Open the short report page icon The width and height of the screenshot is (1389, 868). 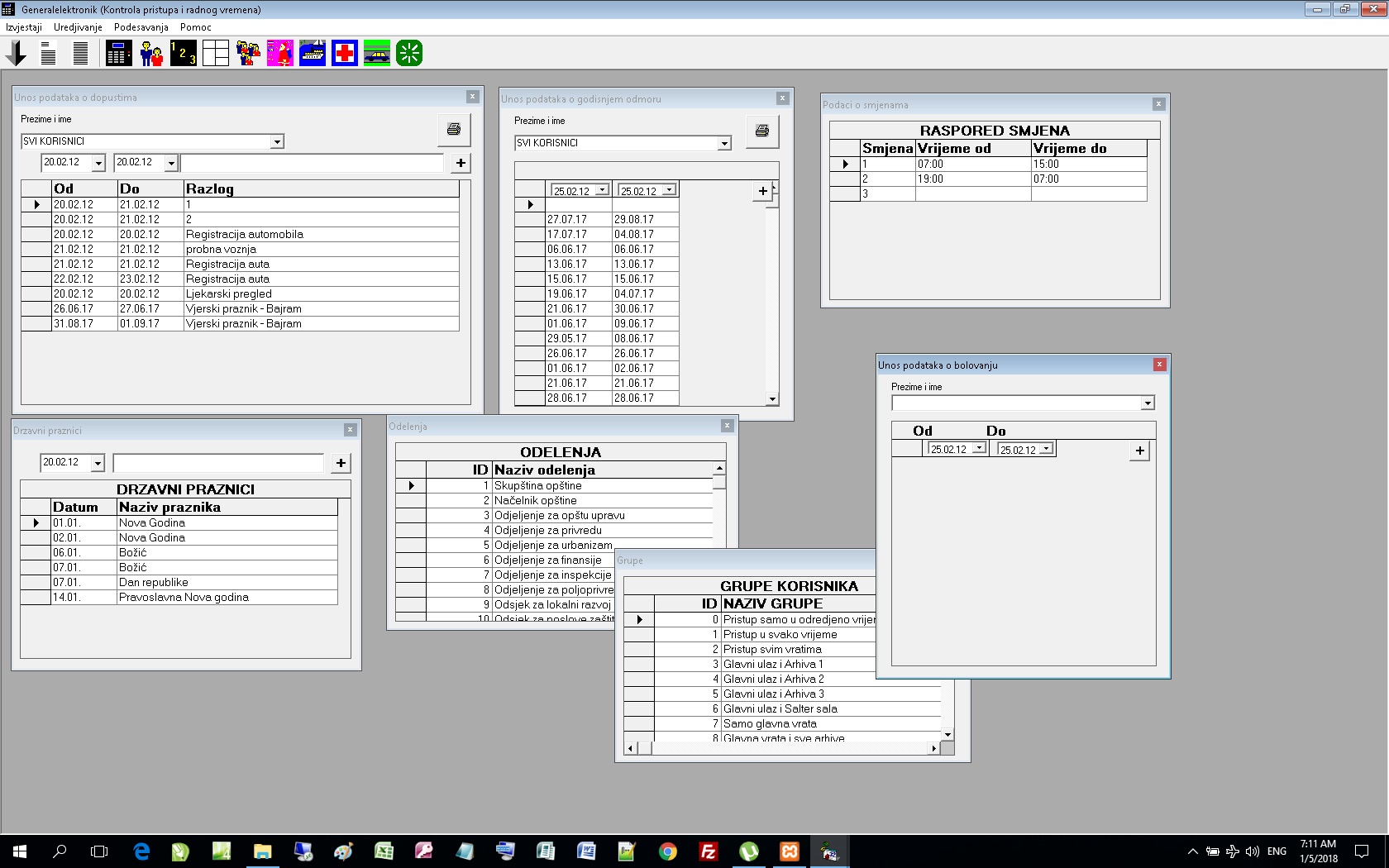49,54
